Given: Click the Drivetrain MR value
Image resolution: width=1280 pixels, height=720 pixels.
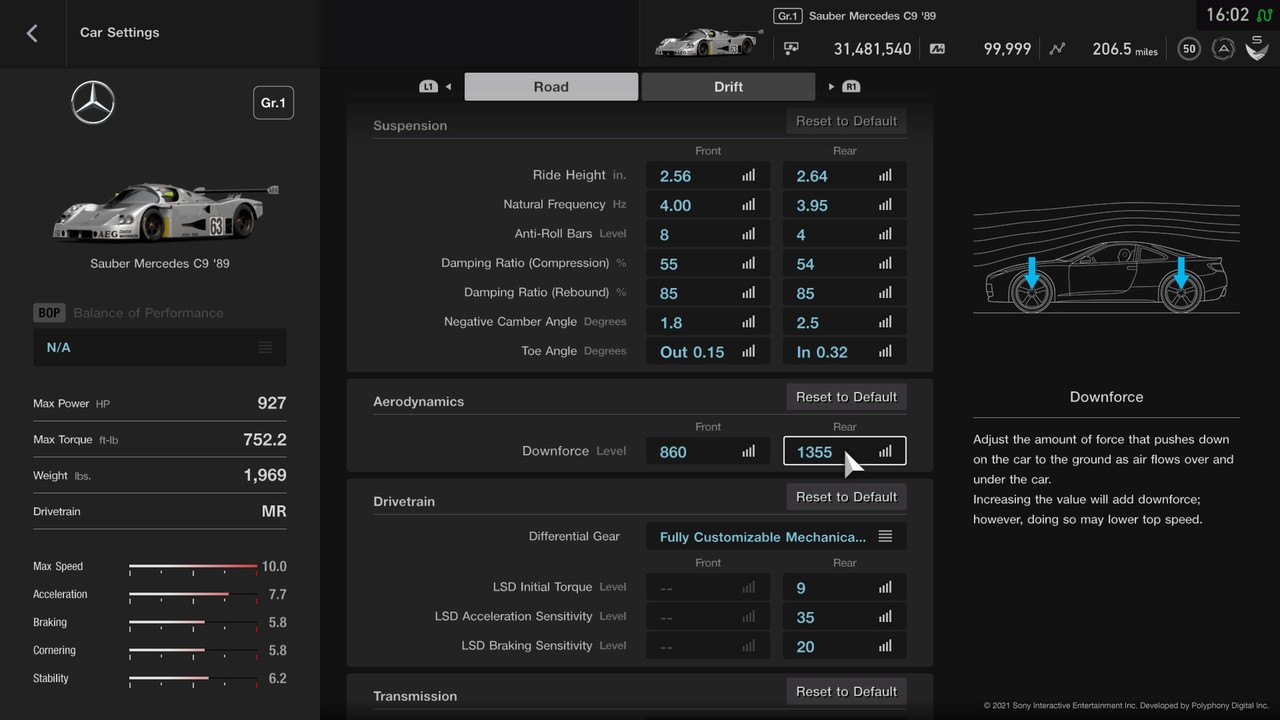Looking at the screenshot, I should click(x=274, y=511).
